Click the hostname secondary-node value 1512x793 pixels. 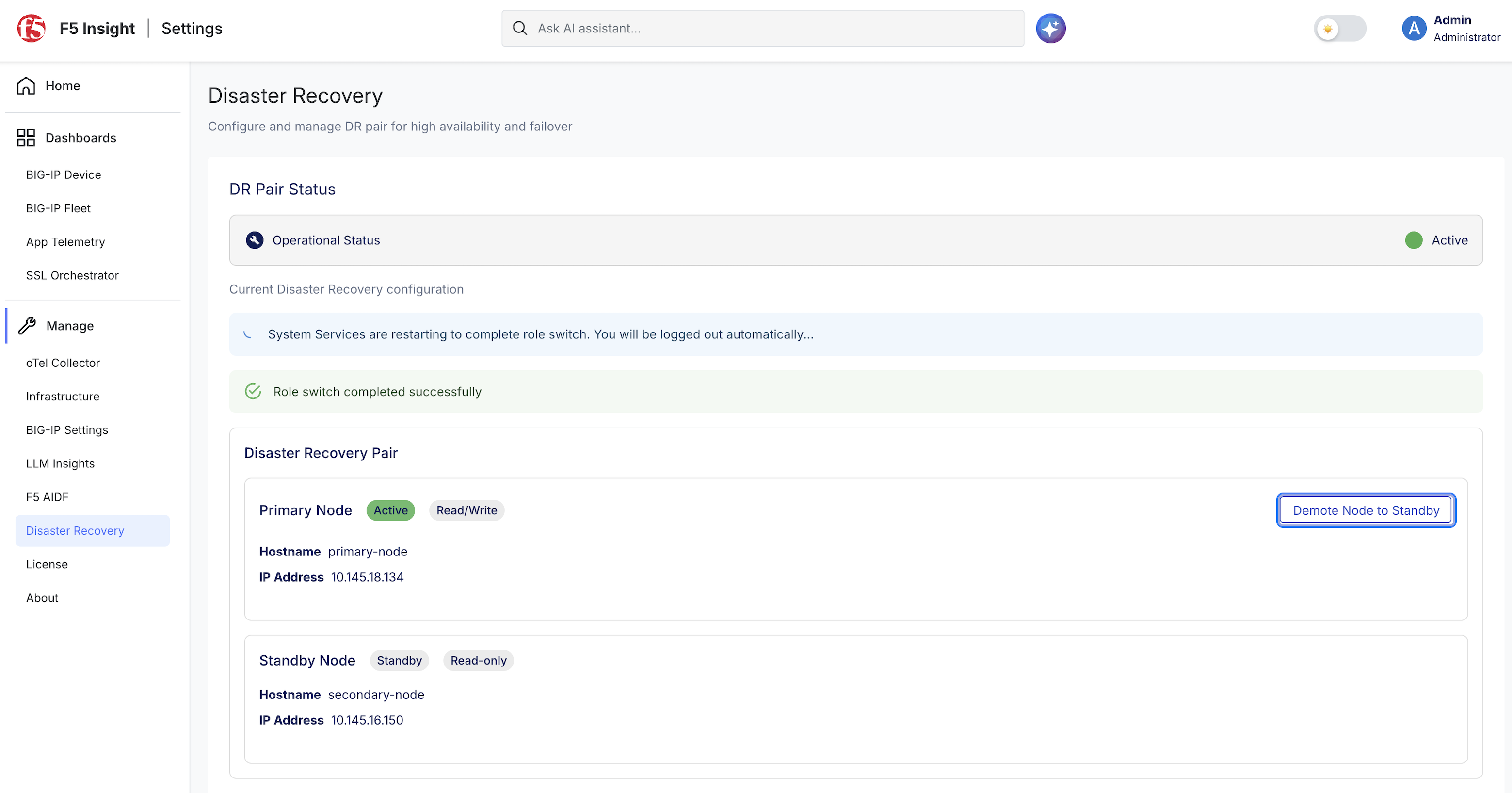click(x=376, y=695)
